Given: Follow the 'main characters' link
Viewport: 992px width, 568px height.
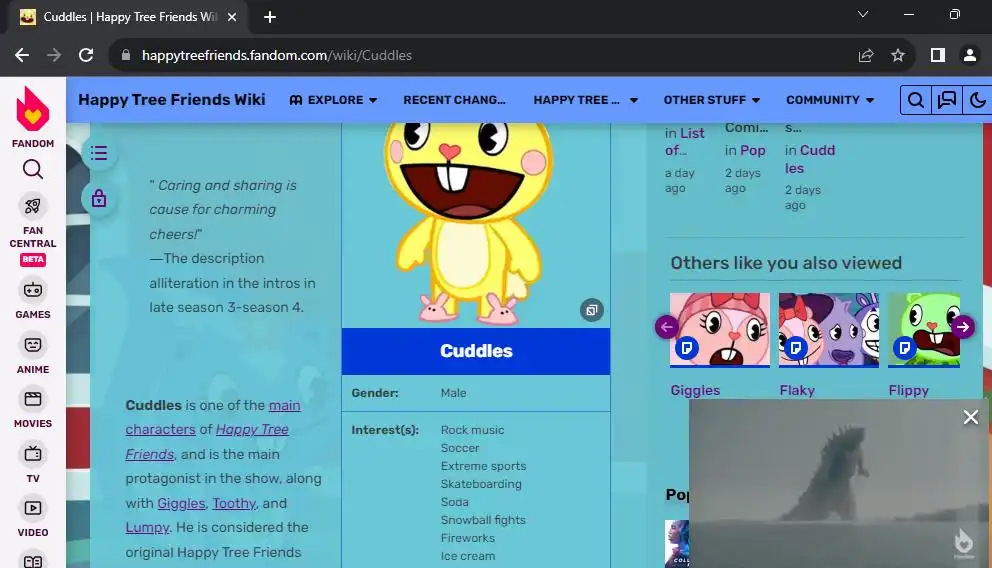Looking at the screenshot, I should 213,417.
